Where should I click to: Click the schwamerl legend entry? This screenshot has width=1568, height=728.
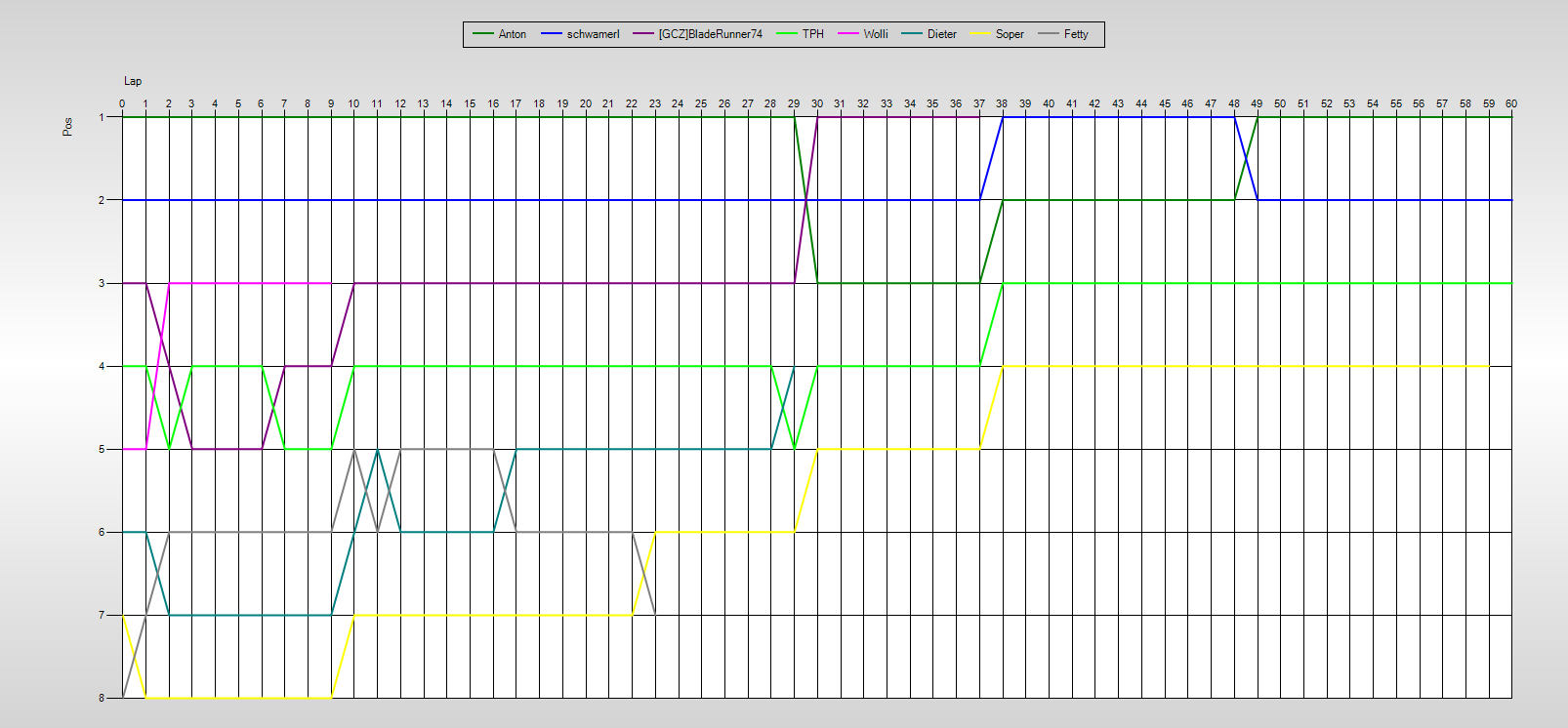pos(580,34)
